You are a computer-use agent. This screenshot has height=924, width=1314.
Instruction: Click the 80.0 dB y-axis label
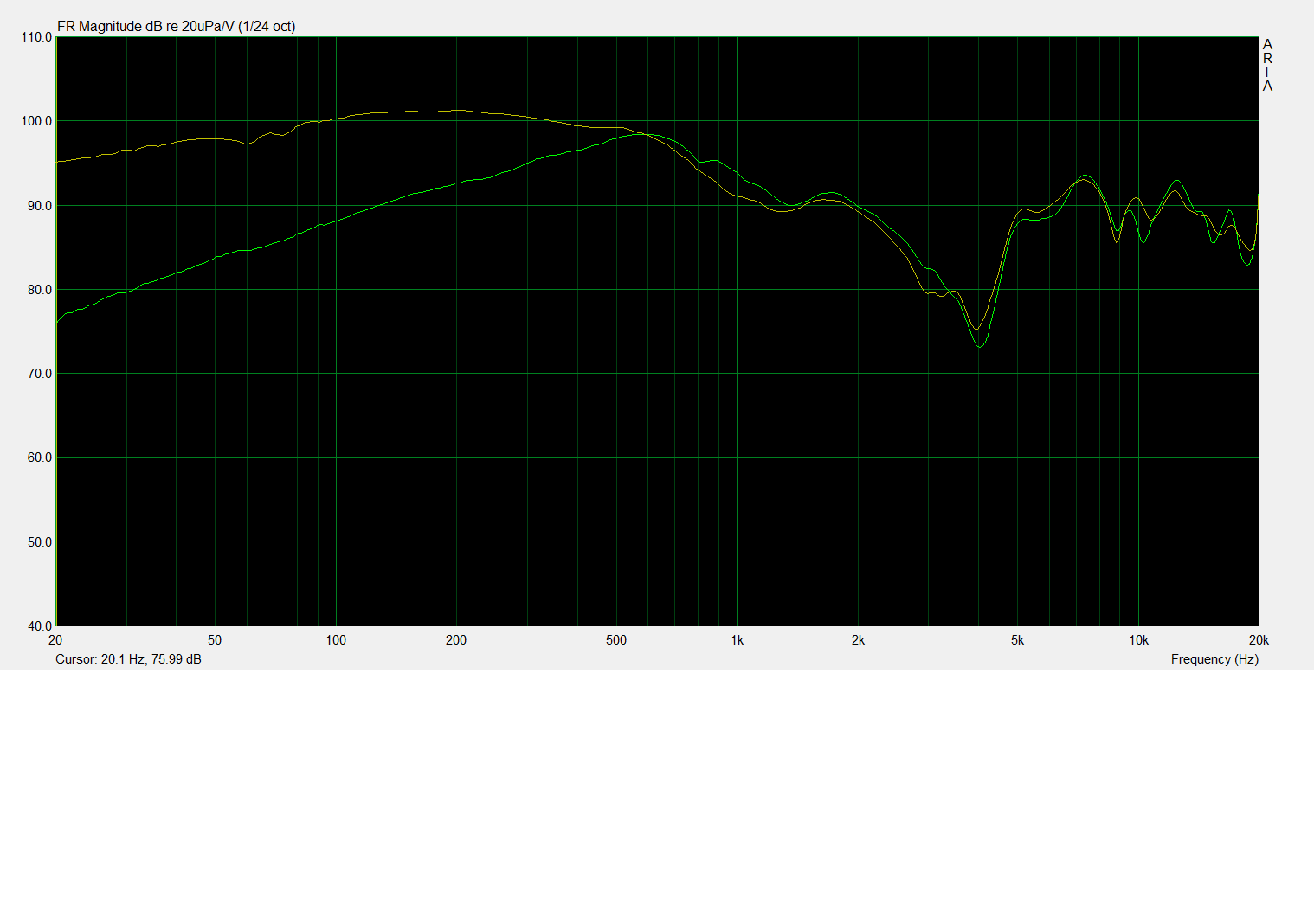39,290
